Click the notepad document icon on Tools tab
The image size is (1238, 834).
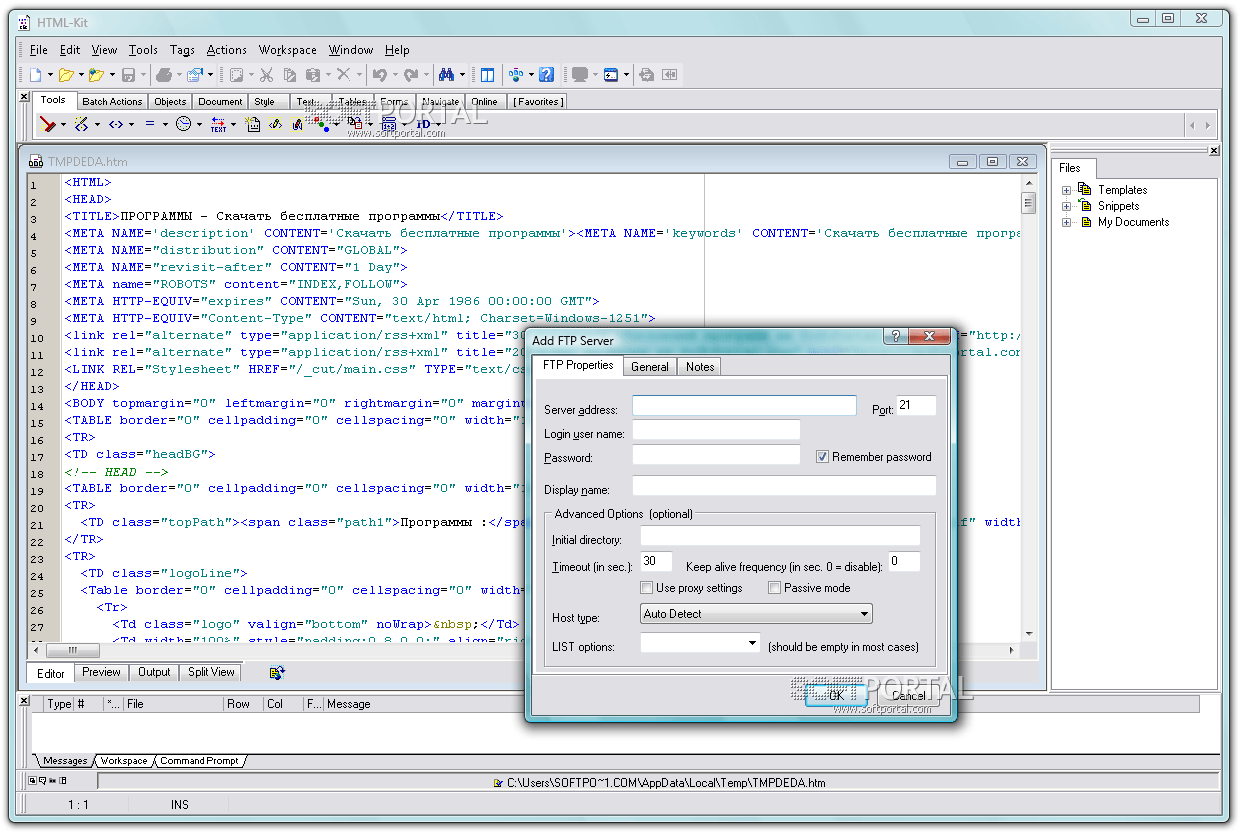click(253, 124)
